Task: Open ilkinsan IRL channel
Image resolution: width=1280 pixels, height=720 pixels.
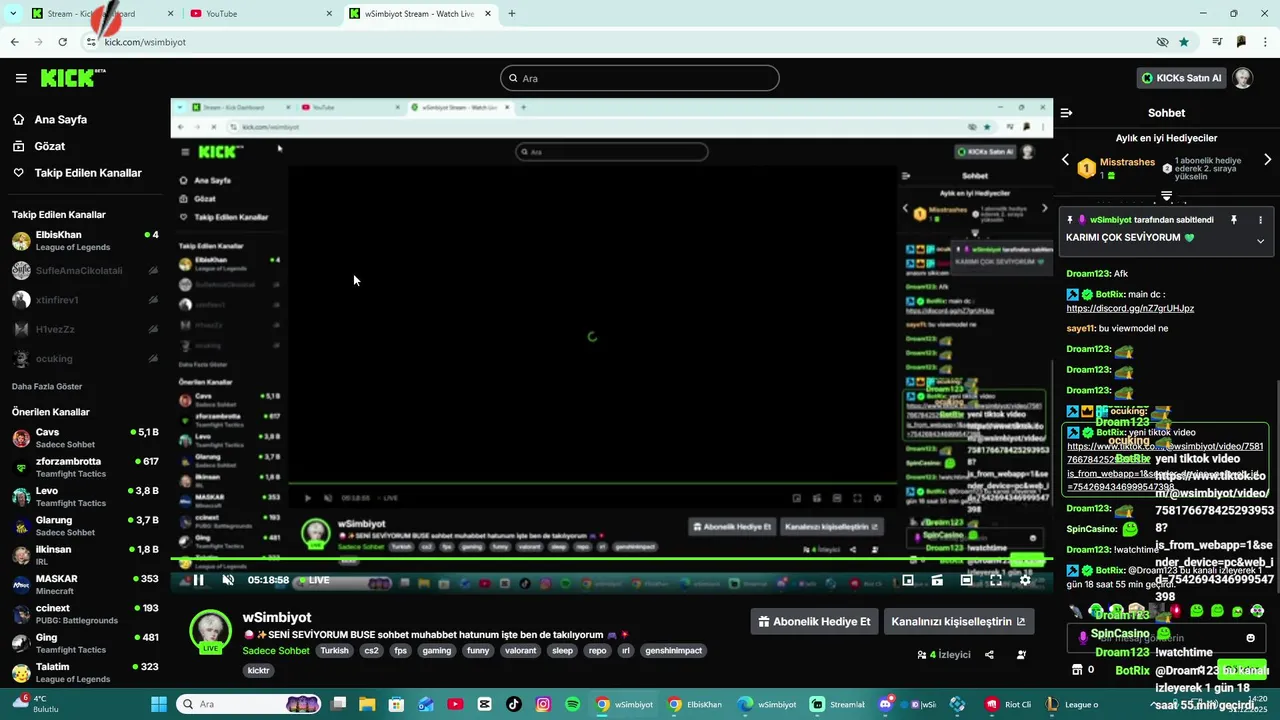Action: (84, 555)
